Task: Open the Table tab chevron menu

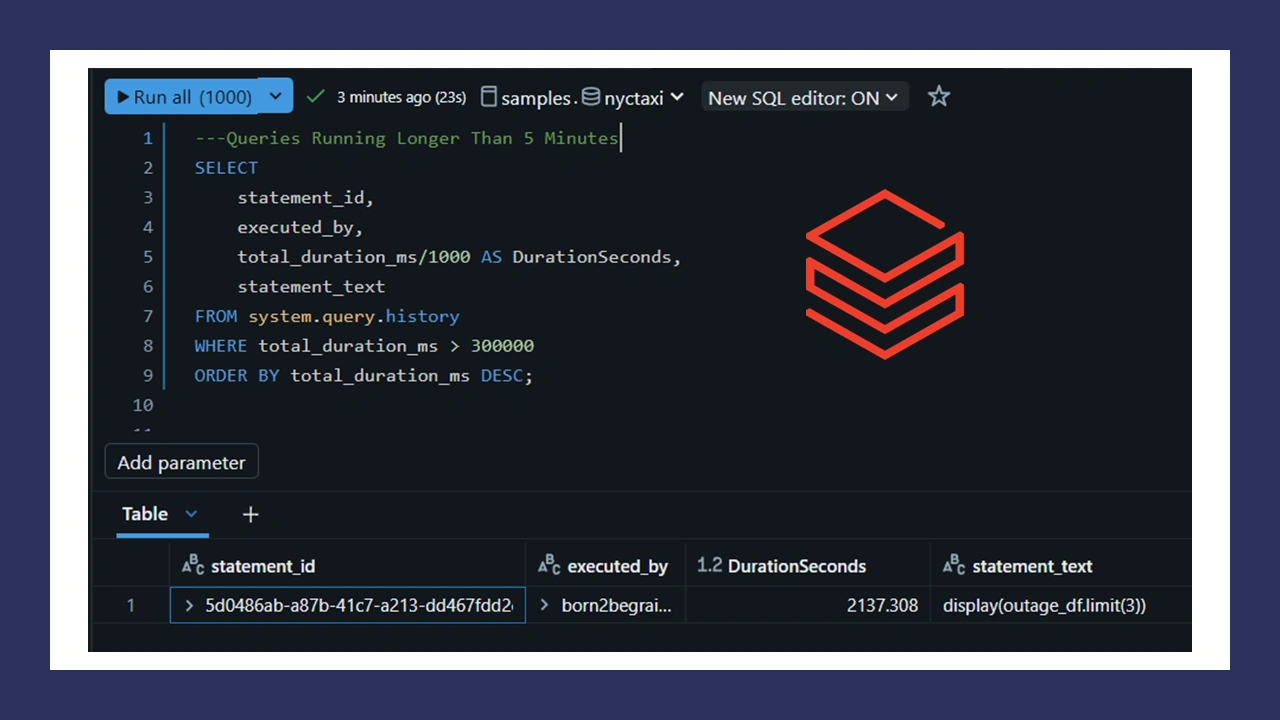Action: click(x=191, y=514)
